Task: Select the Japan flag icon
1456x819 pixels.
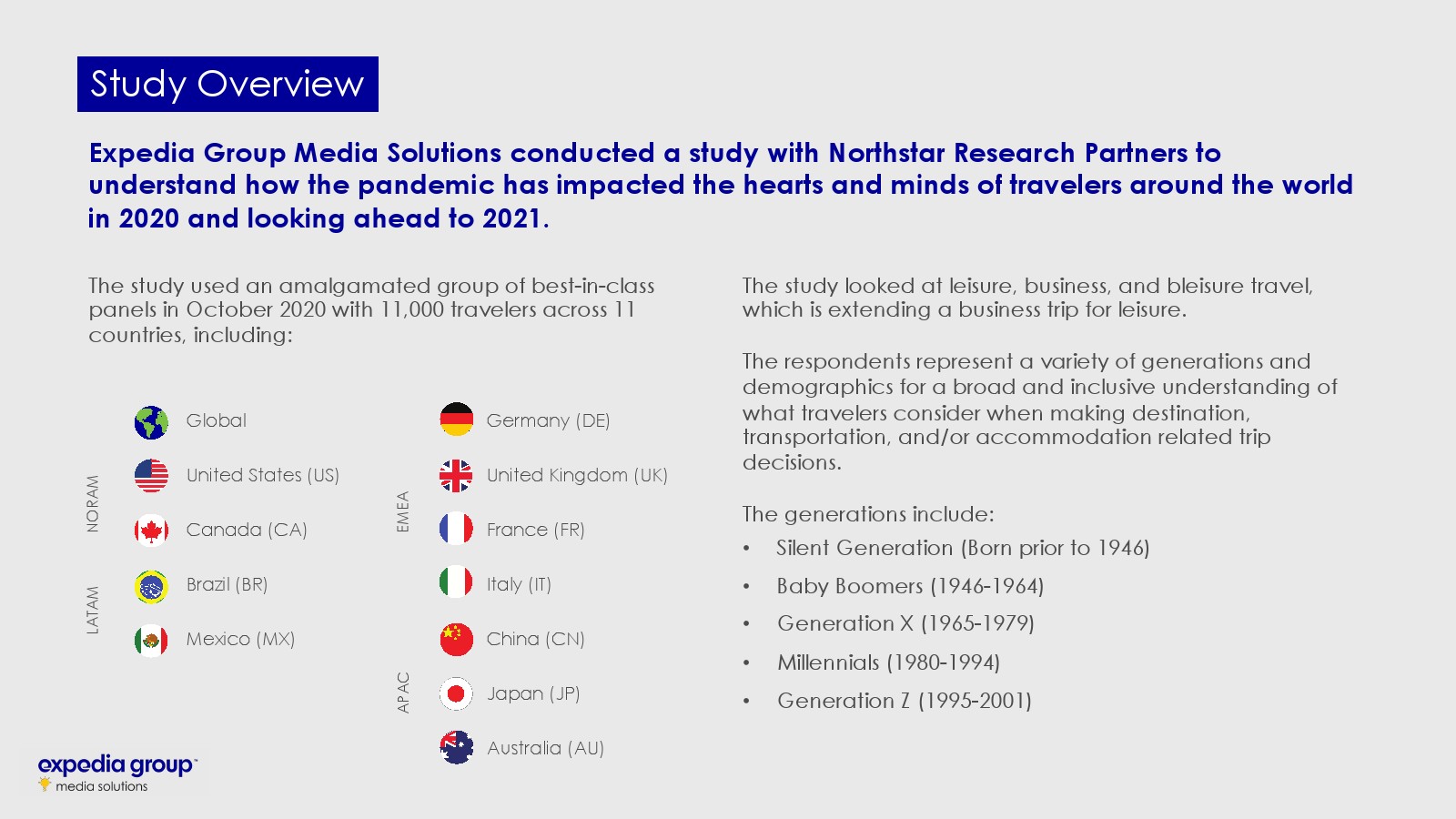Action: 456,694
